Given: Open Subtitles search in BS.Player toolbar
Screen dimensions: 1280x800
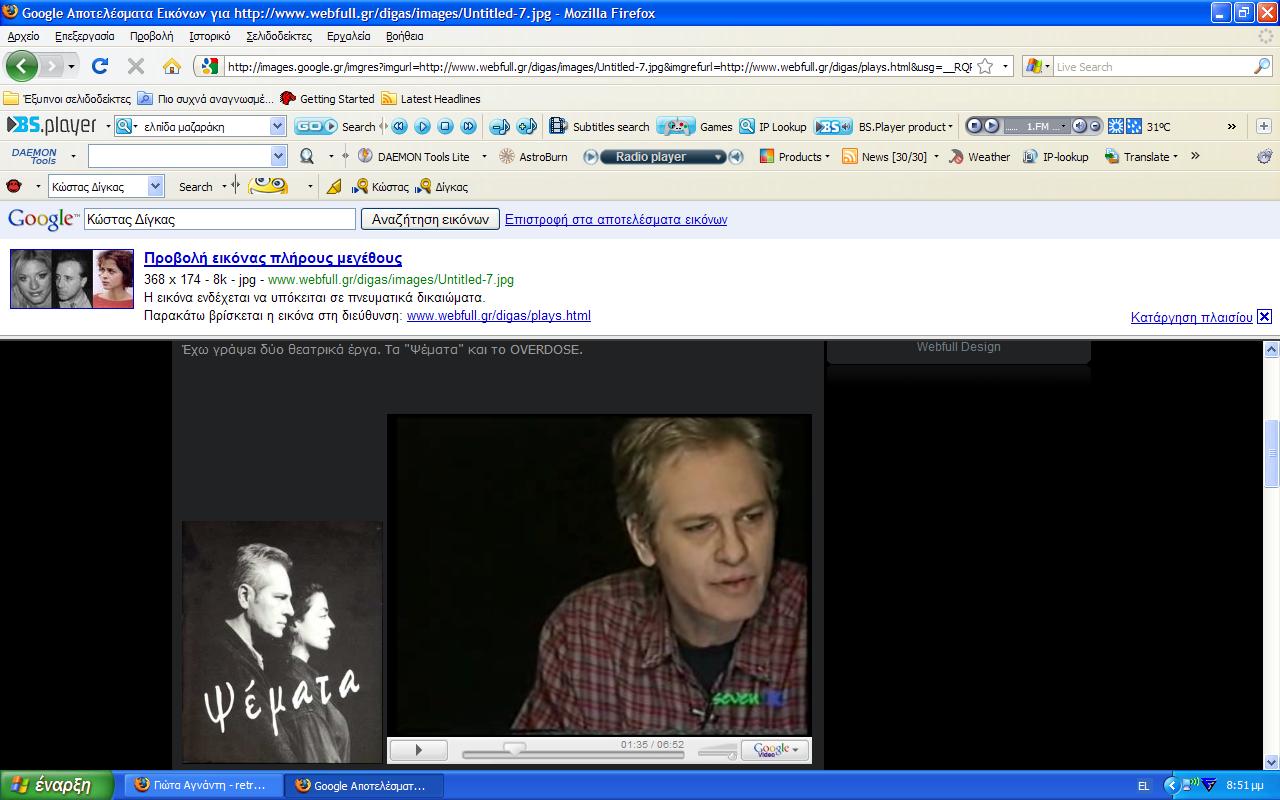Looking at the screenshot, I should pos(599,127).
